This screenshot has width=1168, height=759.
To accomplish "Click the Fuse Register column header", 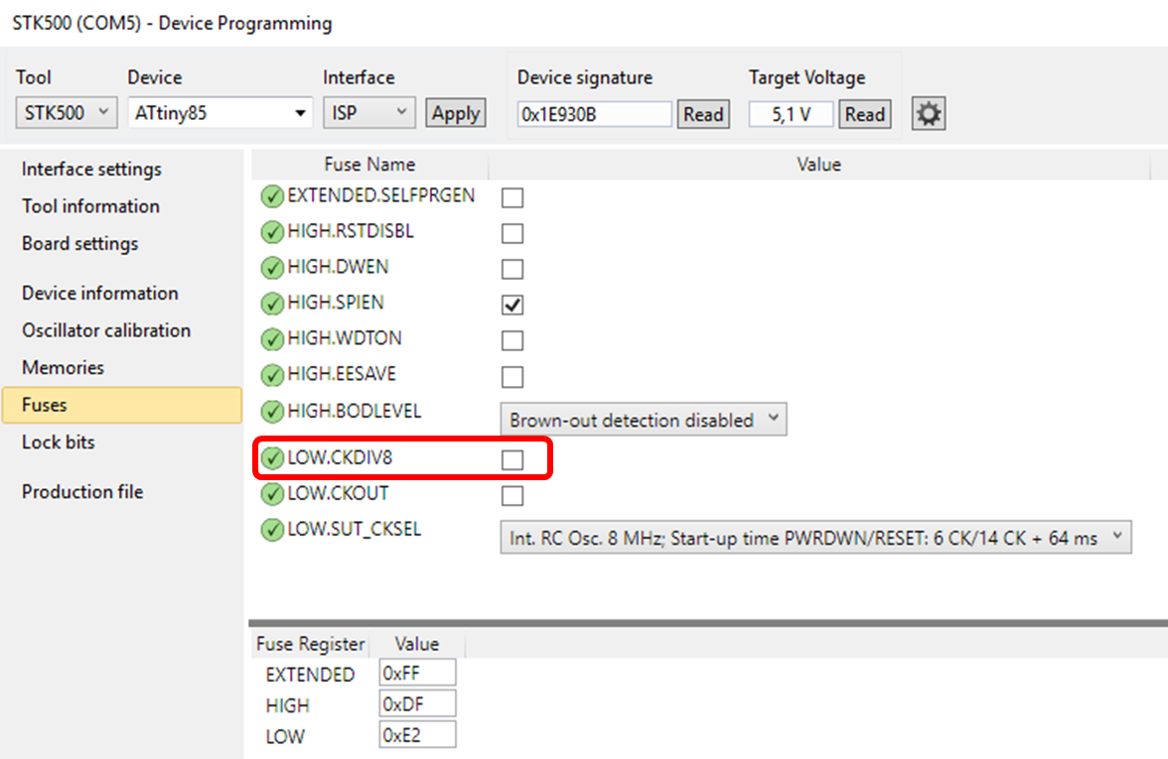I will click(x=311, y=644).
